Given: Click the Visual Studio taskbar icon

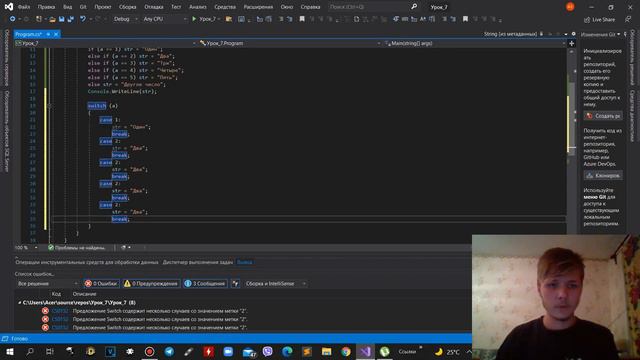Looking at the screenshot, I should (x=365, y=351).
